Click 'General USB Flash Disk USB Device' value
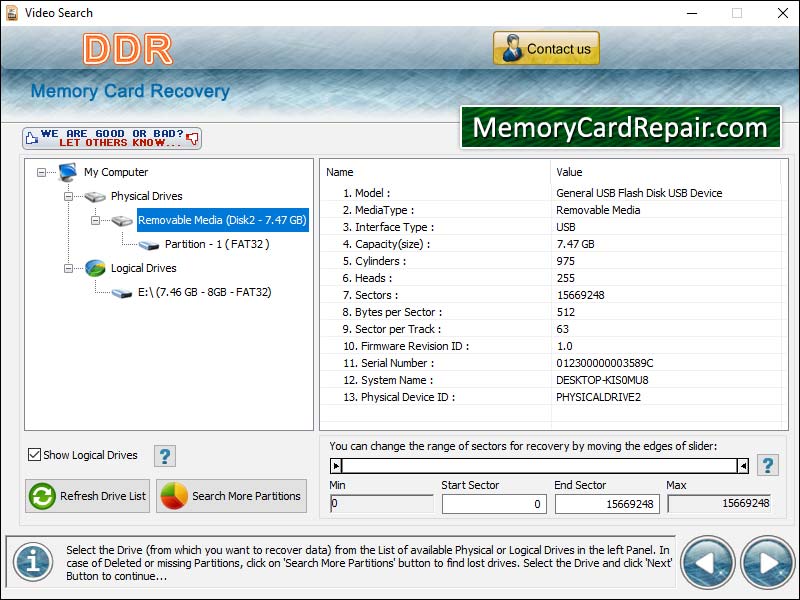This screenshot has height=600, width=800. point(639,193)
